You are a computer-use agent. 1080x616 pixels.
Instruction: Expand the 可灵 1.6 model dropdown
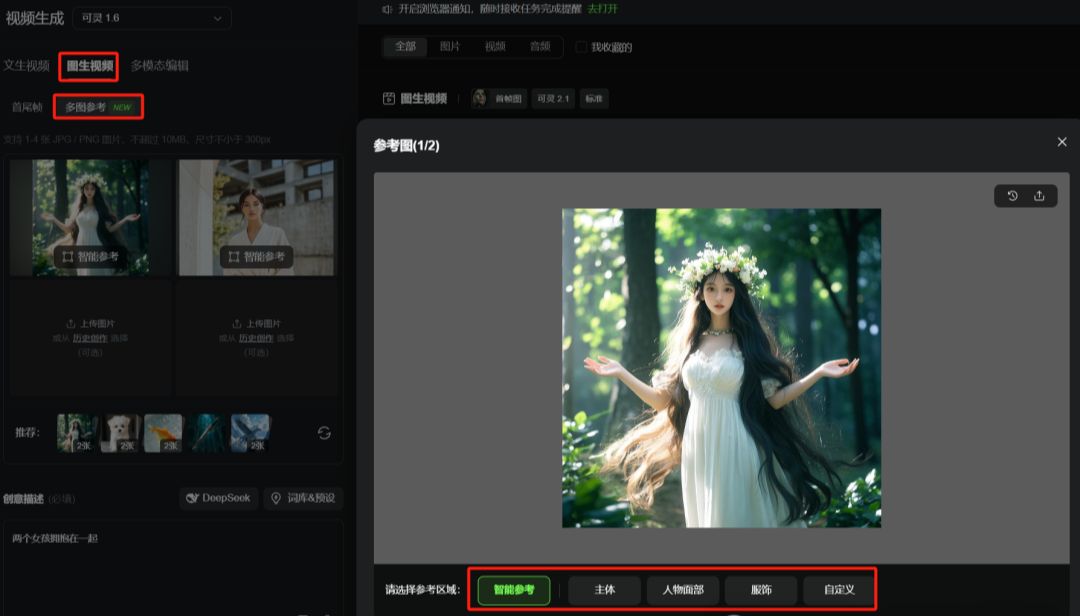pyautogui.click(x=152, y=18)
